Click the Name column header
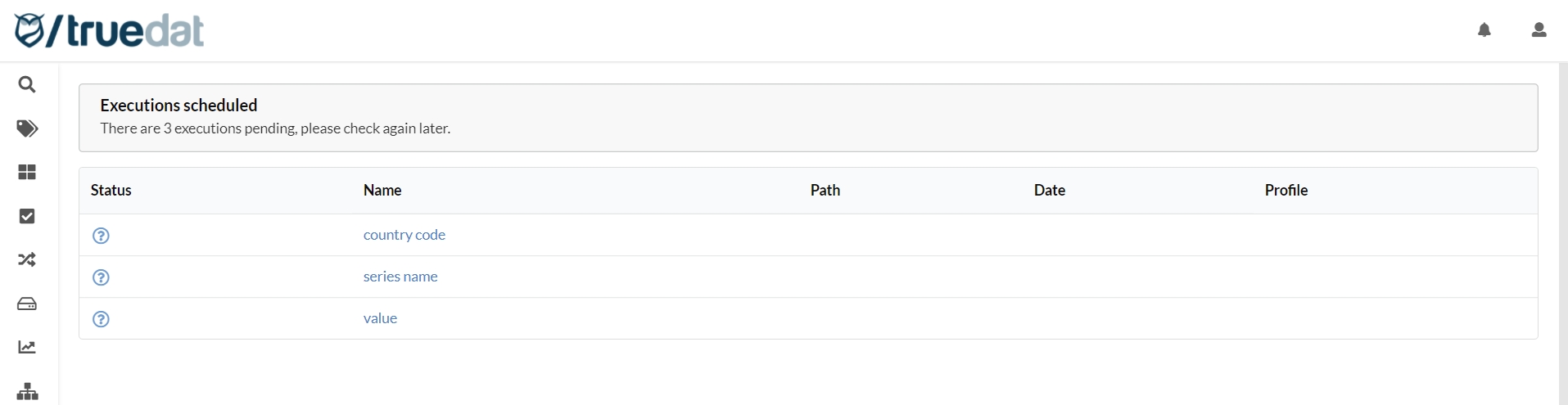The width and height of the screenshot is (1568, 405). (x=382, y=190)
